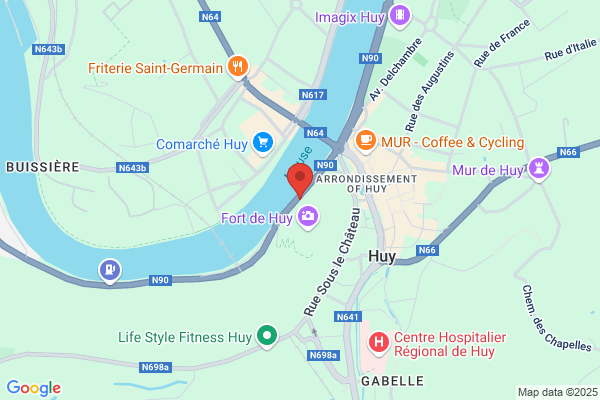600x400 pixels.
Task: Select the Imagix Huy text label
Action: coord(350,17)
